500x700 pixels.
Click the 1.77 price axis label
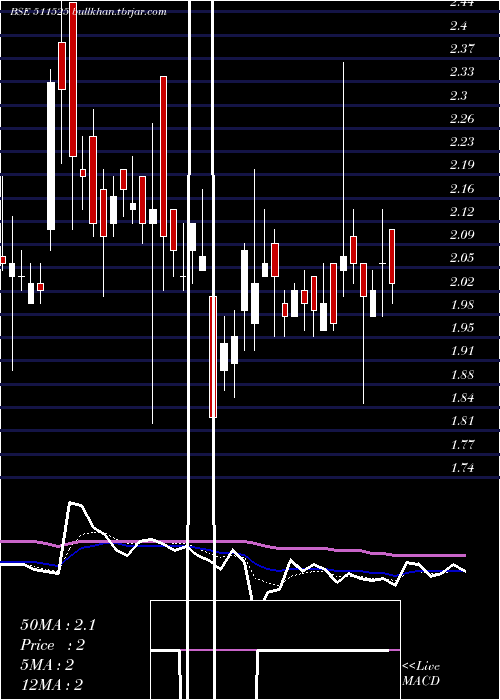click(462, 445)
